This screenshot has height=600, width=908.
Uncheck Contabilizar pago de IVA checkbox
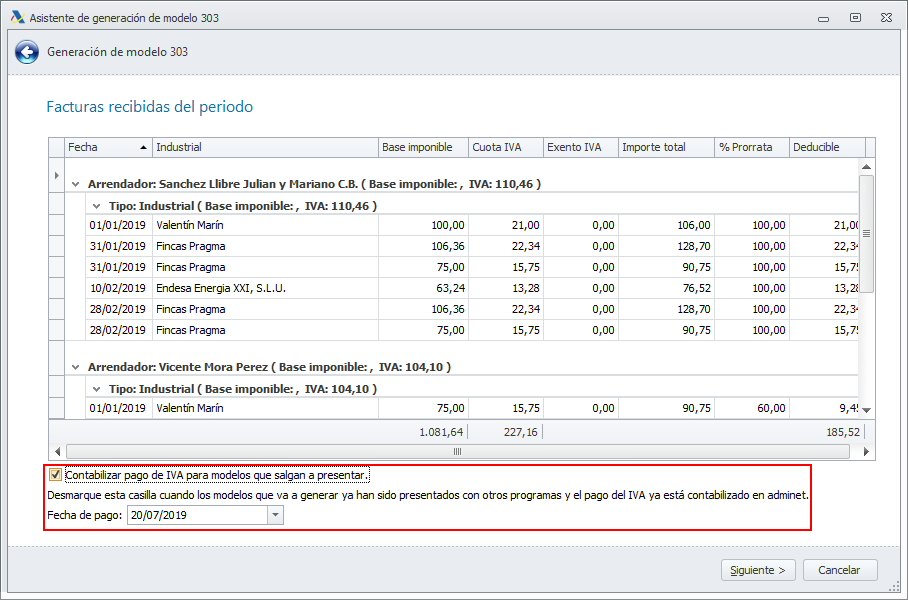pos(56,476)
